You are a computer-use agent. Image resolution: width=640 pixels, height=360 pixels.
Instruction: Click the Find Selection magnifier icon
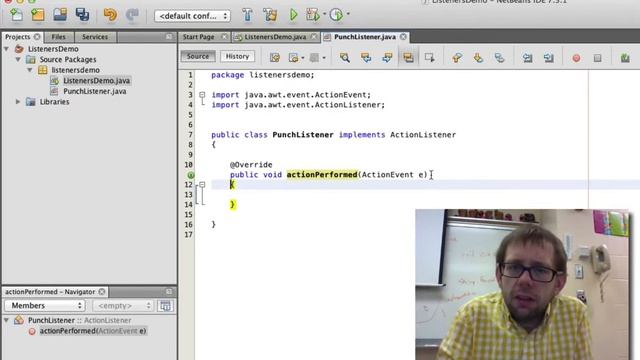click(344, 58)
